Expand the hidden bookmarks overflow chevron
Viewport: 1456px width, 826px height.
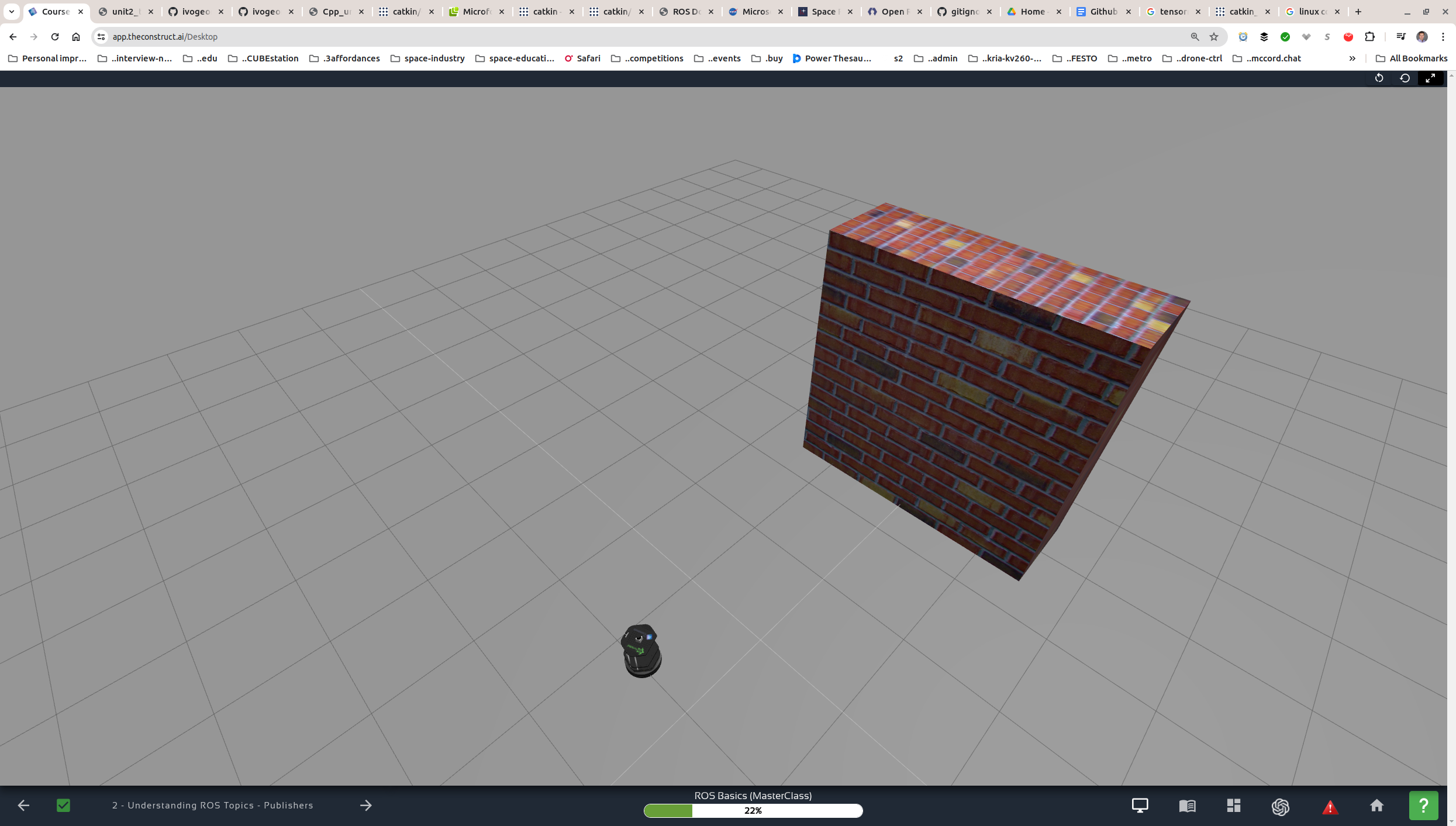click(1352, 58)
